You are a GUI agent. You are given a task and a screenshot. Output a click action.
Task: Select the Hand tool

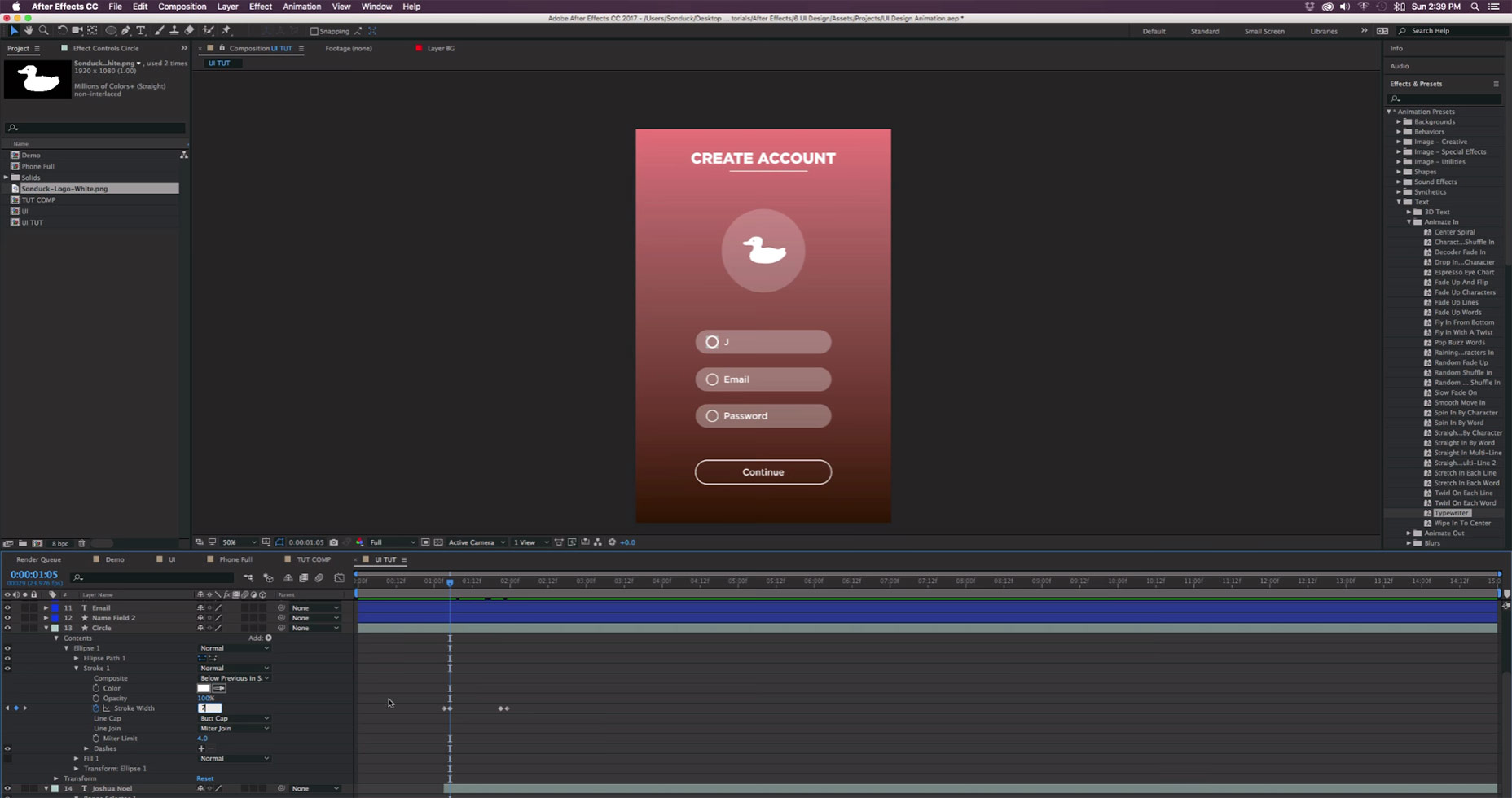click(x=29, y=30)
